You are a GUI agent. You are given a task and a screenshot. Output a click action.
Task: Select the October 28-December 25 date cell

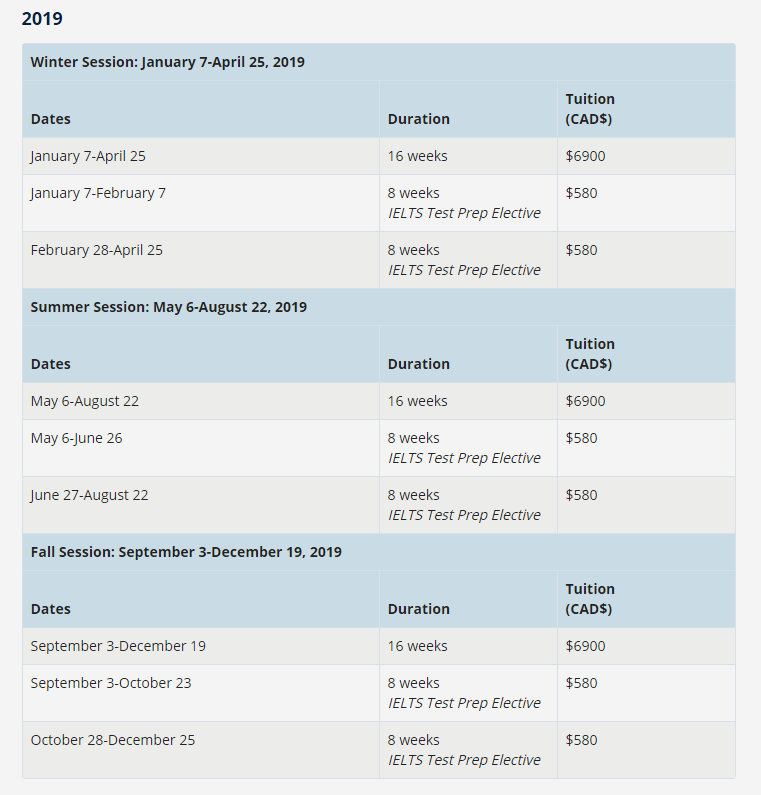pyautogui.click(x=201, y=750)
